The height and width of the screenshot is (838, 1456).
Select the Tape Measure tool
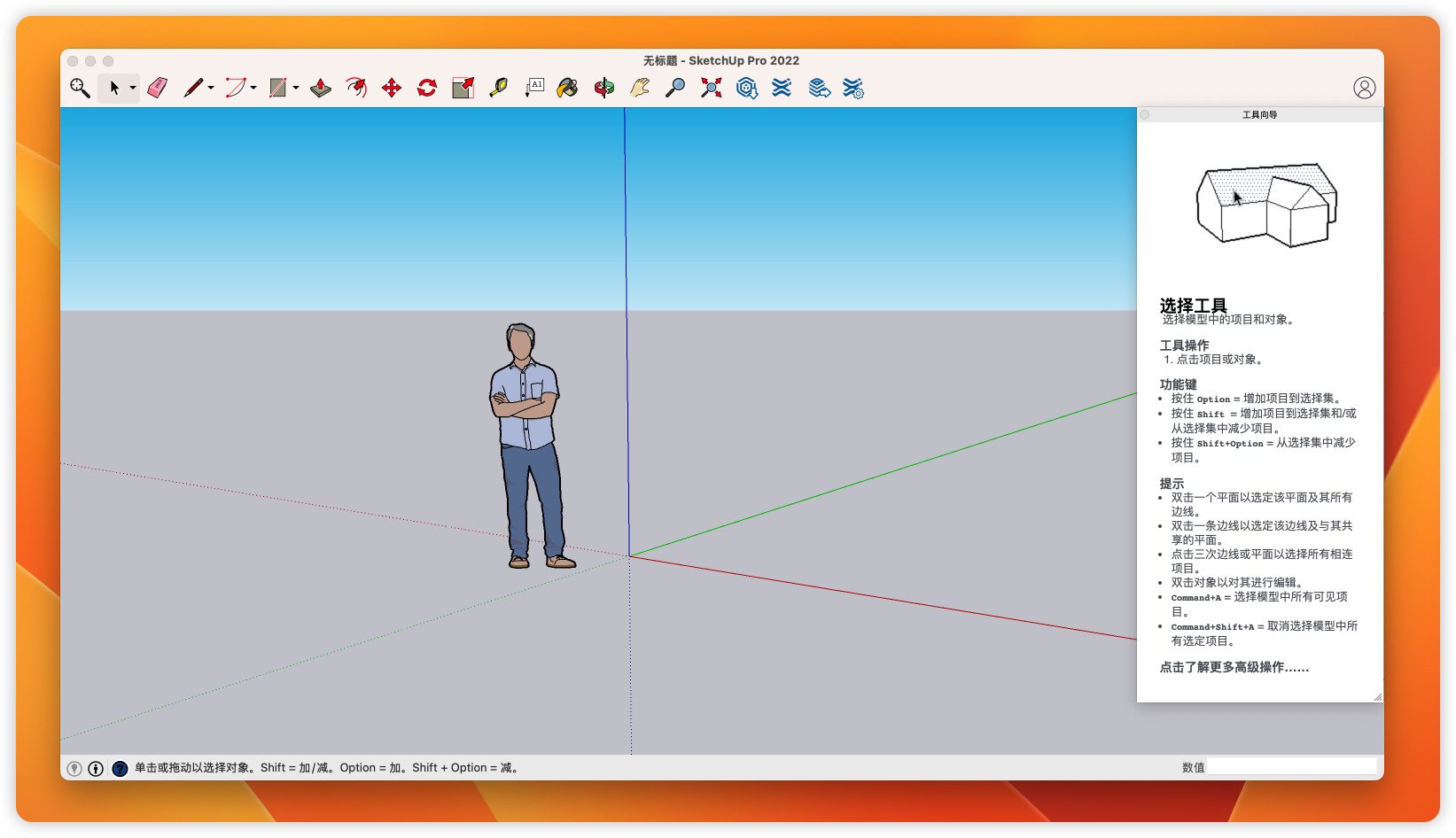tap(498, 88)
